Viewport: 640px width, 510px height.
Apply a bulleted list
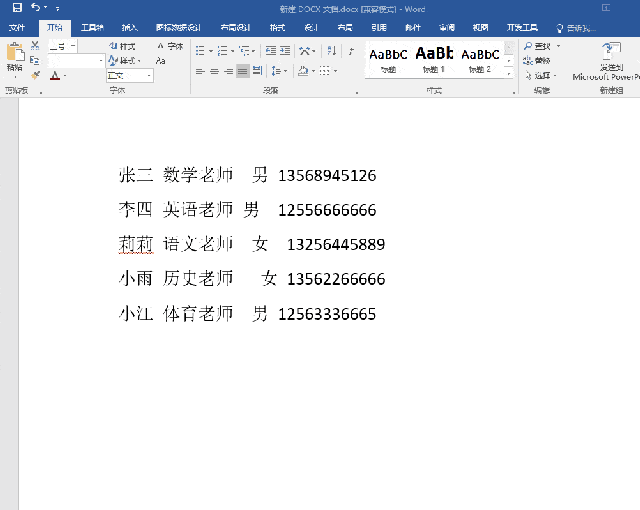click(x=200, y=51)
